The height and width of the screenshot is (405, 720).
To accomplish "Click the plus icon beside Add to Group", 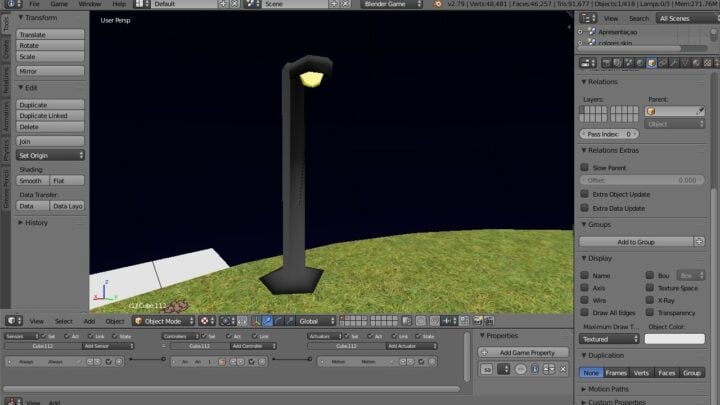I will (700, 242).
